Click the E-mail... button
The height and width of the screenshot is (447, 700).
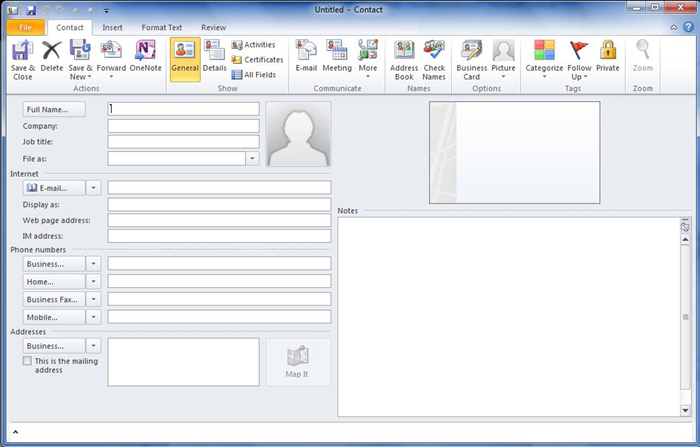(x=54, y=188)
